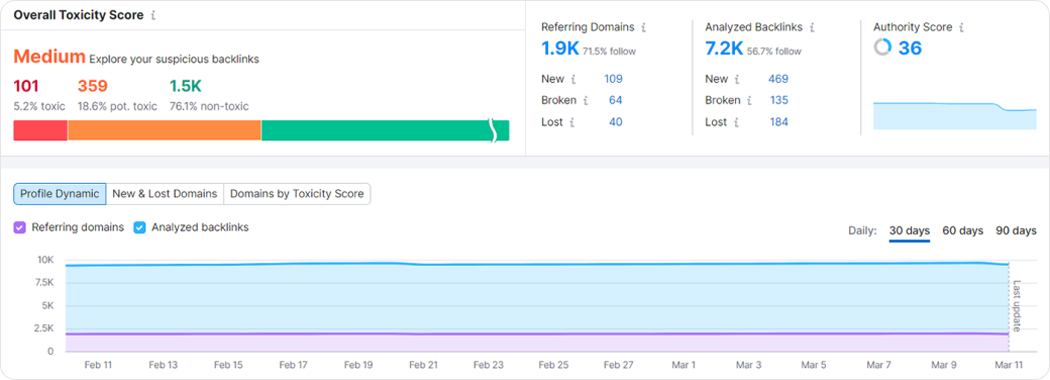
Task: Select the Profile Dynamic tab
Action: click(x=60, y=194)
